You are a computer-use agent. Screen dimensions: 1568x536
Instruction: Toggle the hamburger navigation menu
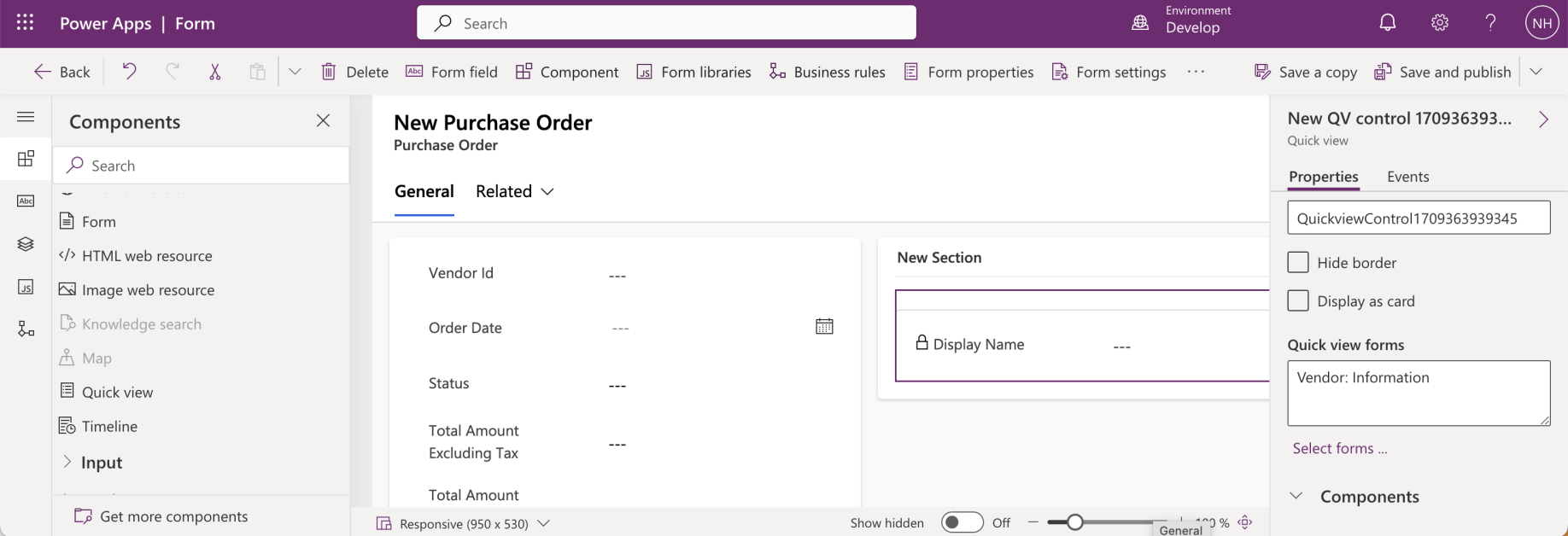pyautogui.click(x=26, y=117)
